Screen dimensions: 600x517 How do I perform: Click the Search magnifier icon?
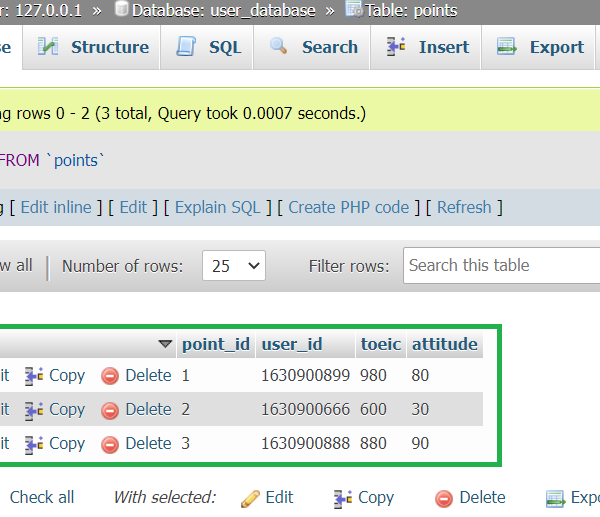pyautogui.click(x=279, y=47)
